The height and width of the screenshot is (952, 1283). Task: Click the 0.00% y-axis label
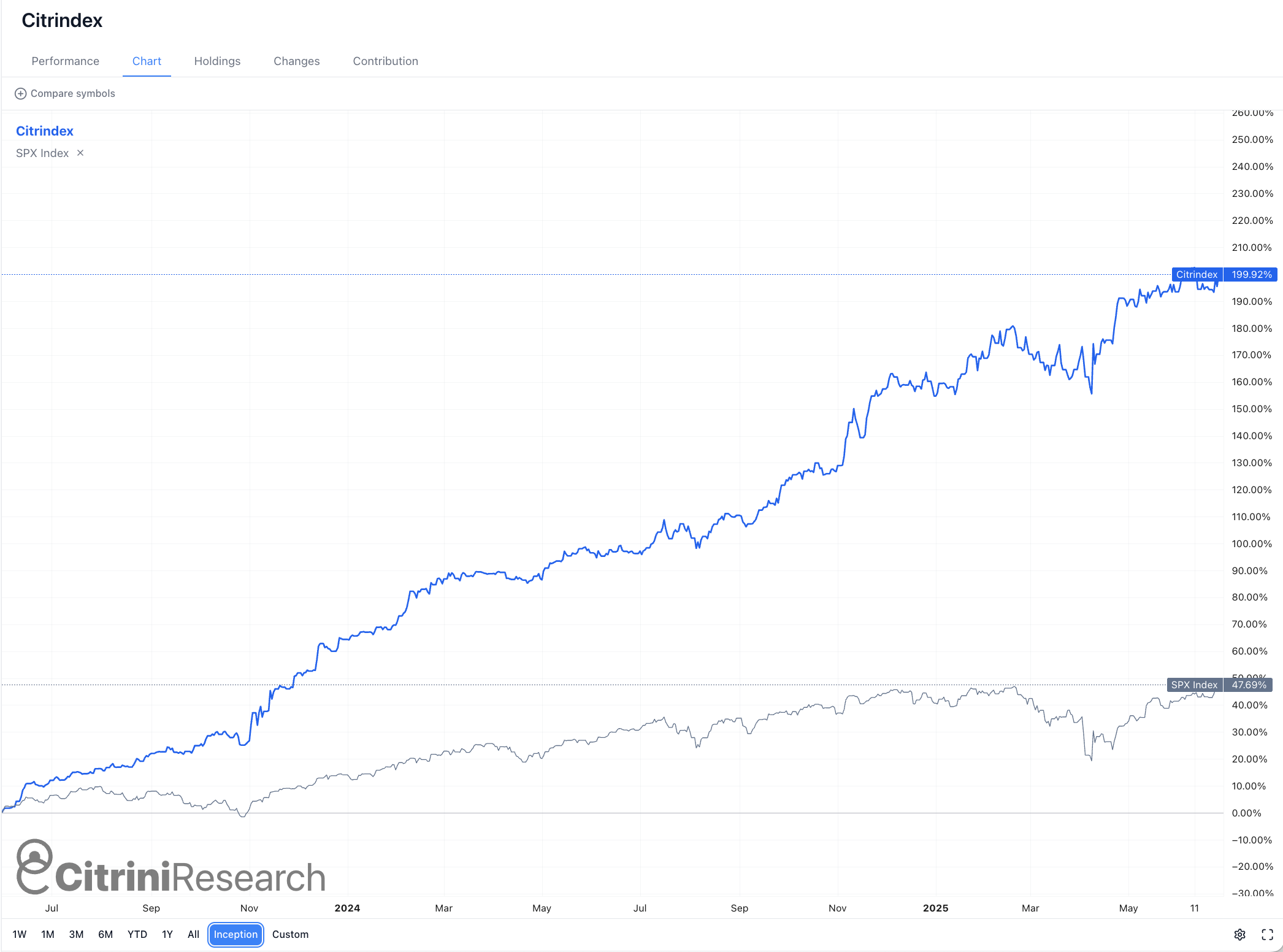(x=1247, y=813)
